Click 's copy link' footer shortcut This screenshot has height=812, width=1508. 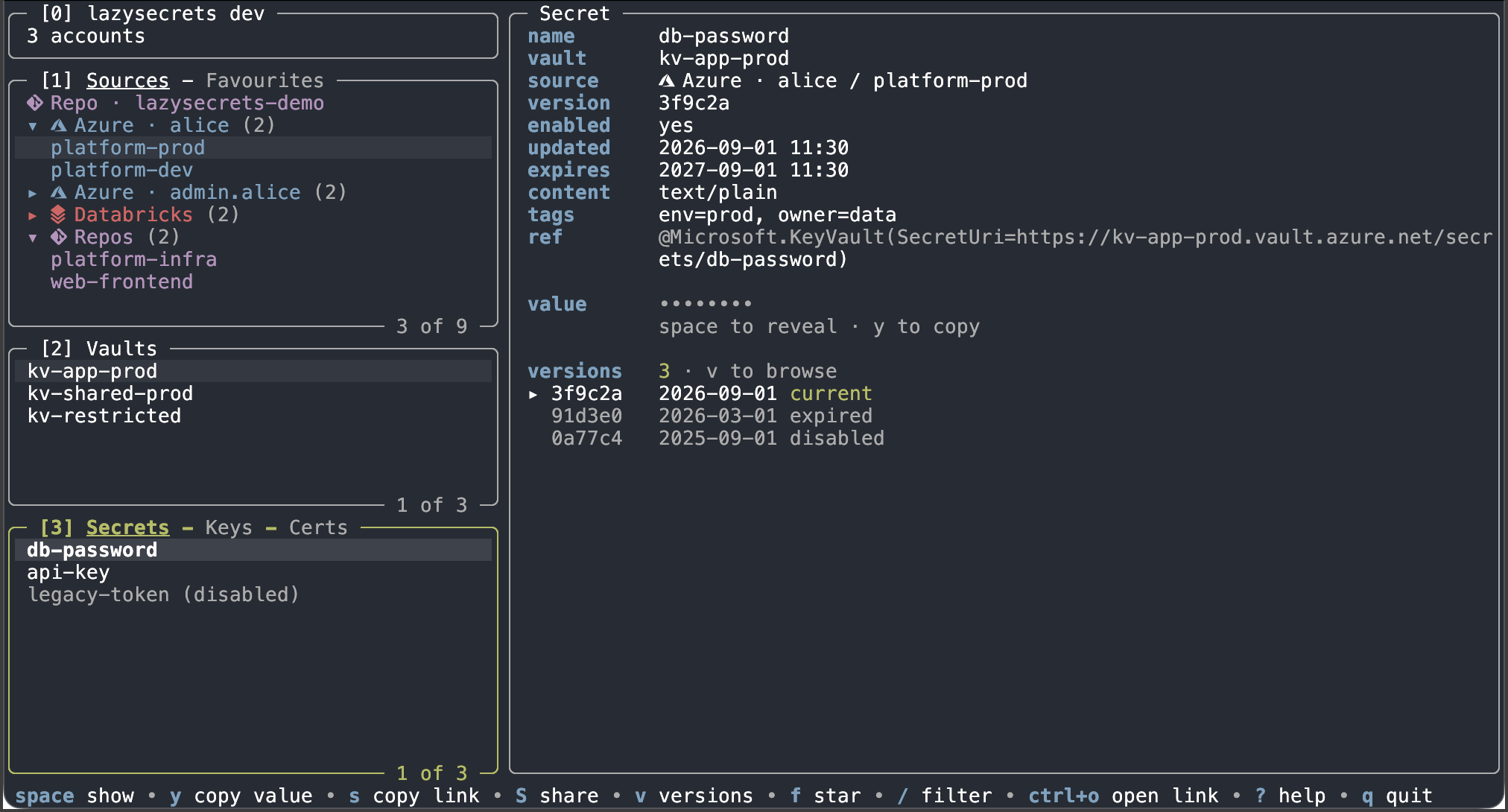click(x=414, y=796)
